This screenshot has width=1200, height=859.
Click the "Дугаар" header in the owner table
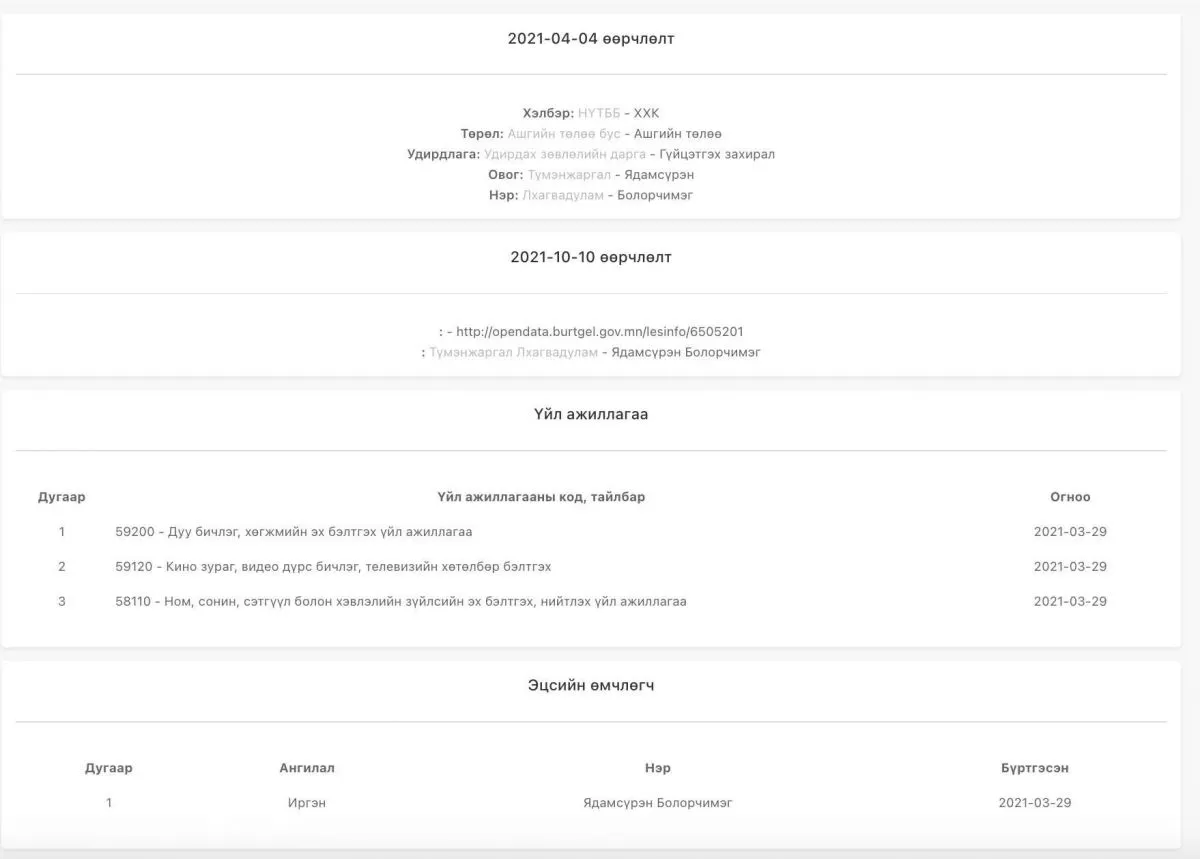[x=109, y=768]
